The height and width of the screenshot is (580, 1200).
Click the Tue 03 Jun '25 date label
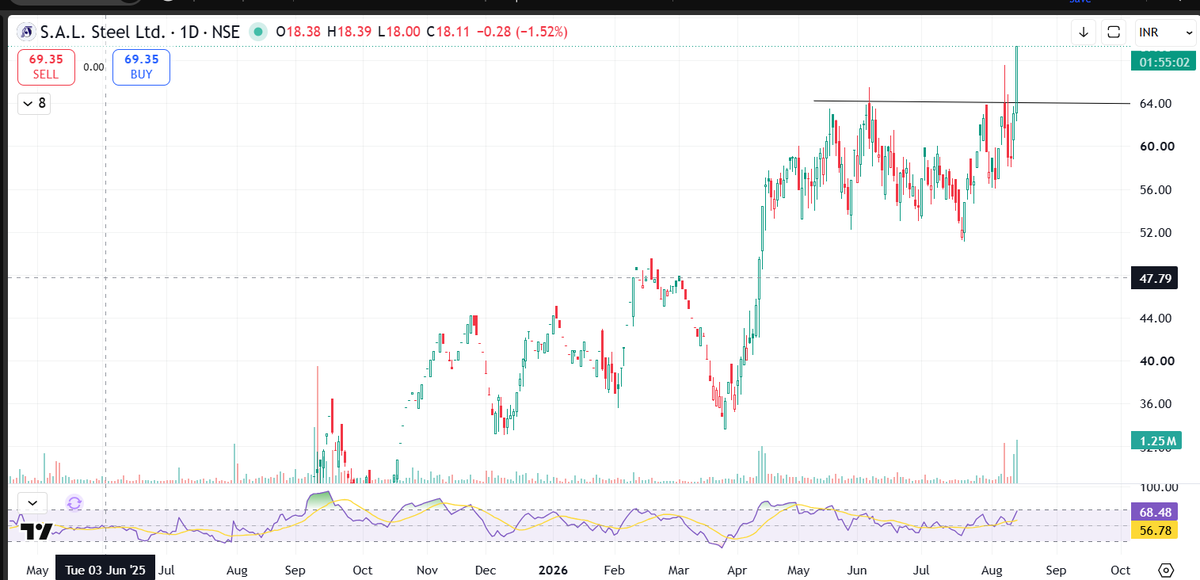click(x=106, y=570)
